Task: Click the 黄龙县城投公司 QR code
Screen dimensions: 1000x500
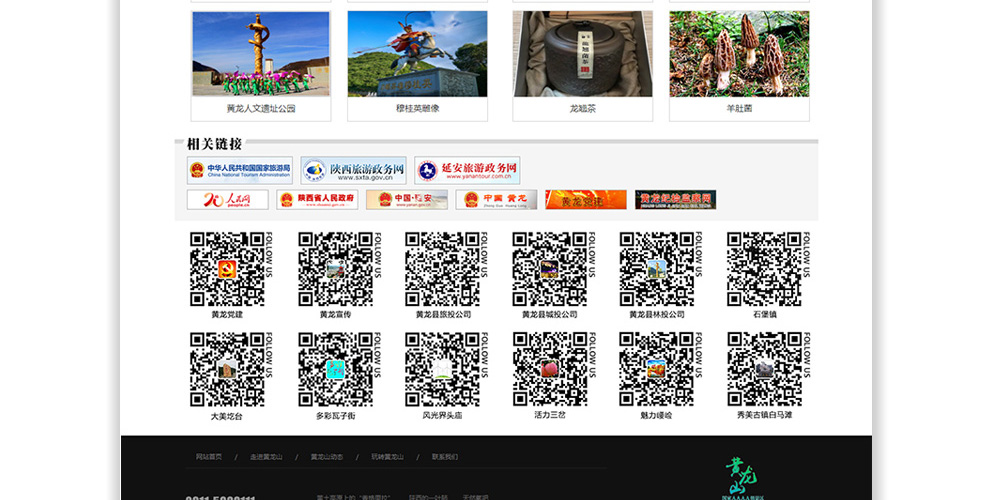Action: tap(550, 268)
